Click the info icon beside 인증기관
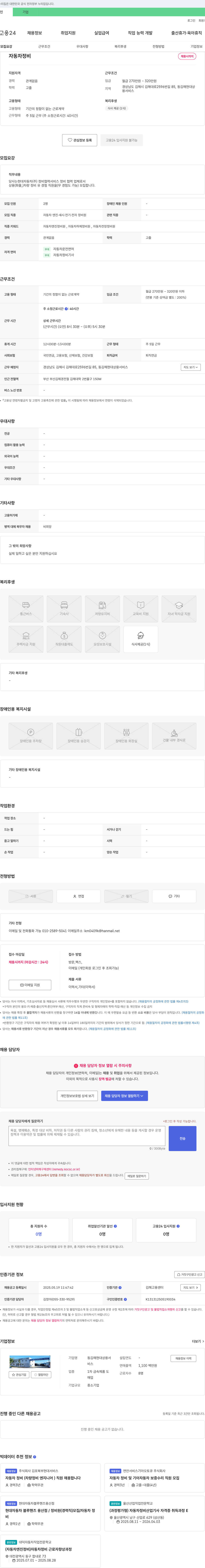 tap(120, 1287)
